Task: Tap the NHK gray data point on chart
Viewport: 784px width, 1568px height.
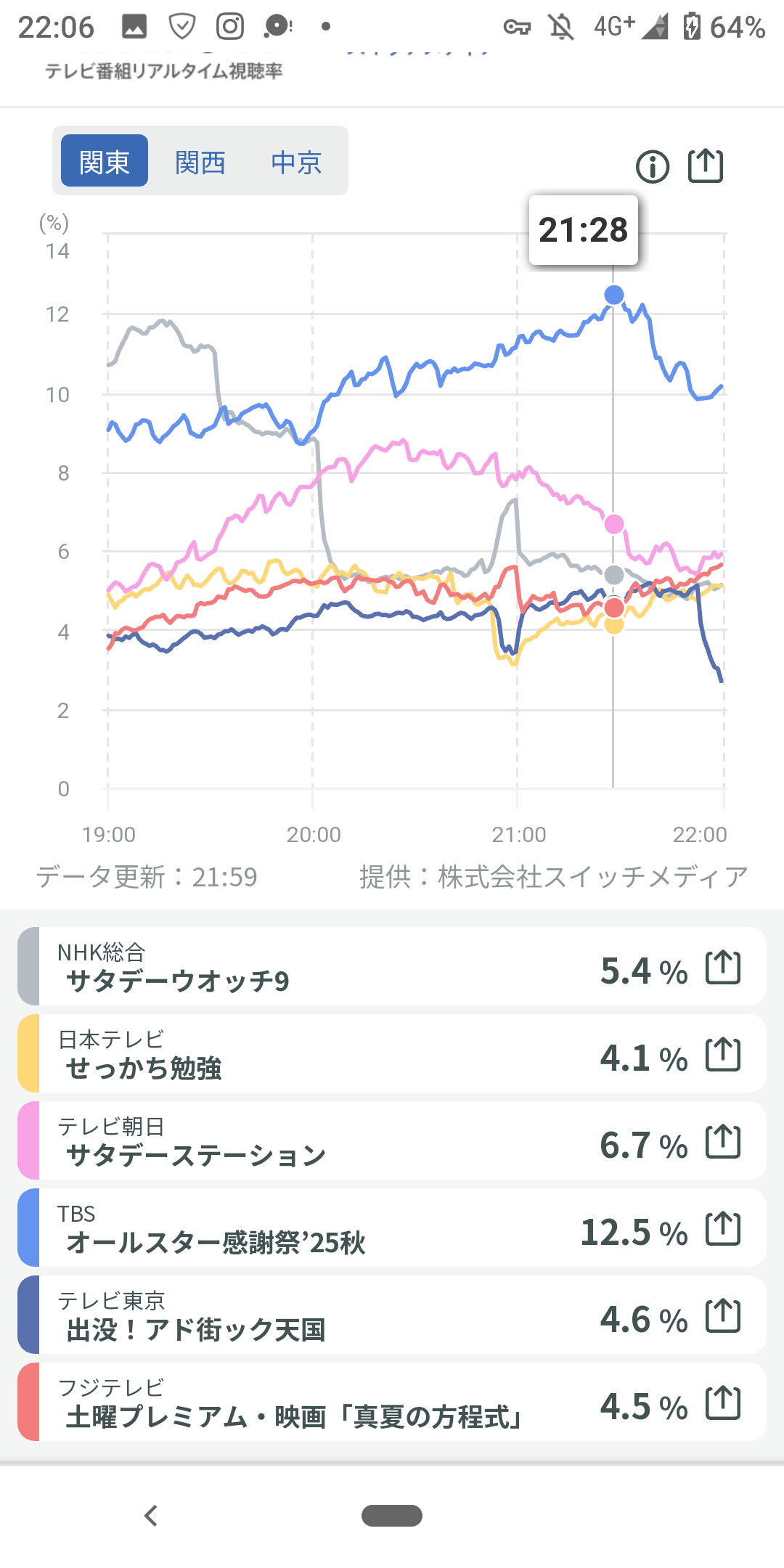Action: [614, 575]
